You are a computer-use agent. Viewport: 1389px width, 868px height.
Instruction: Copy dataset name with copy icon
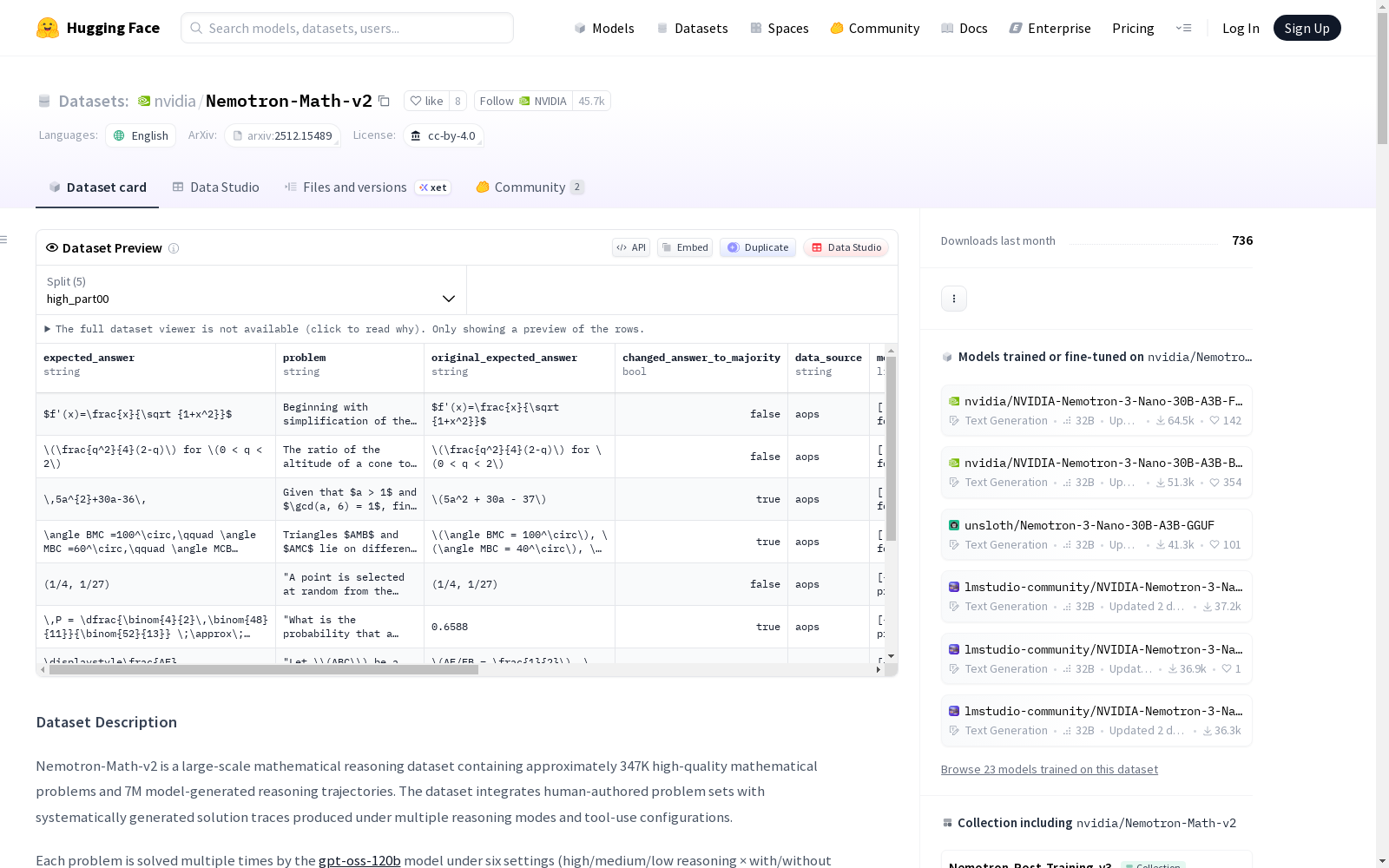[384, 101]
